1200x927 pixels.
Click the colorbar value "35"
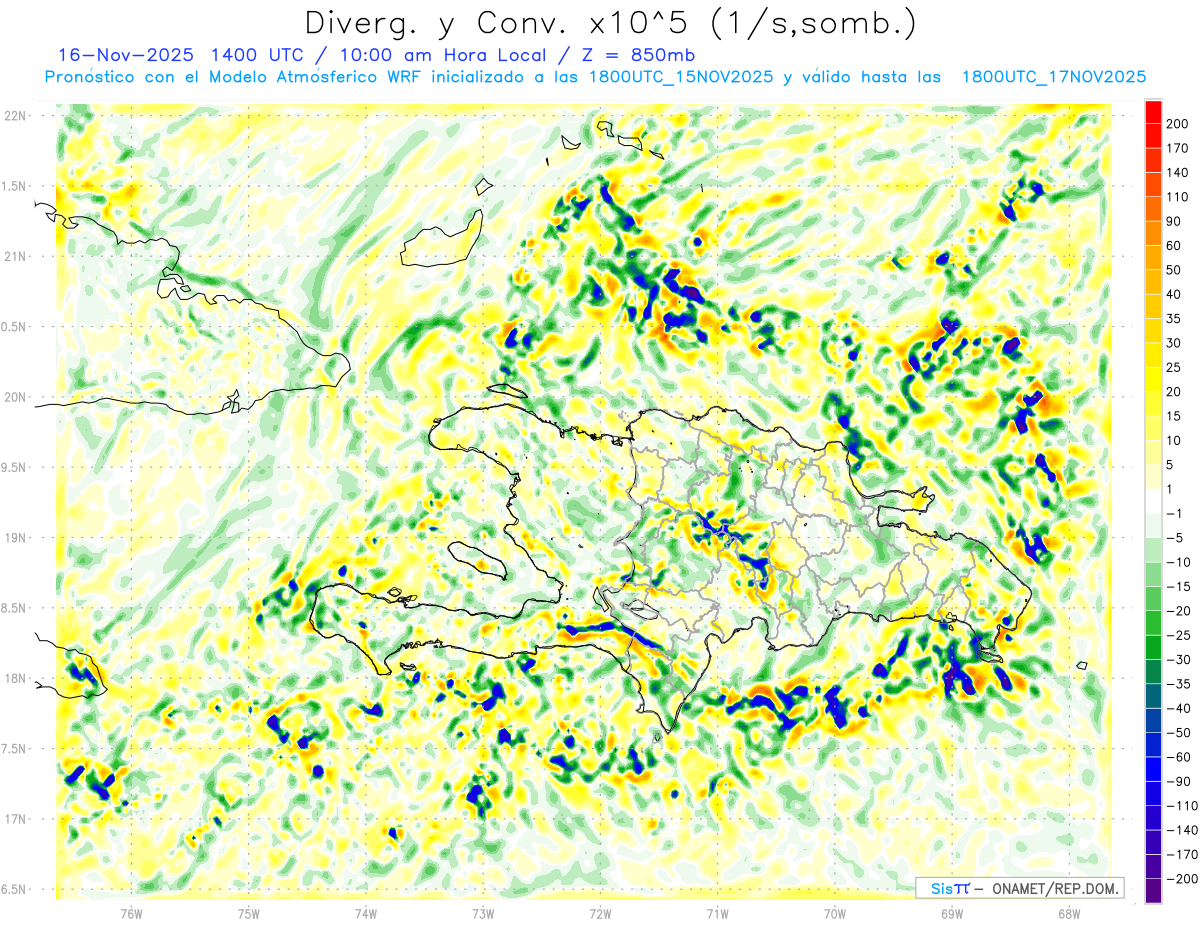(1174, 319)
